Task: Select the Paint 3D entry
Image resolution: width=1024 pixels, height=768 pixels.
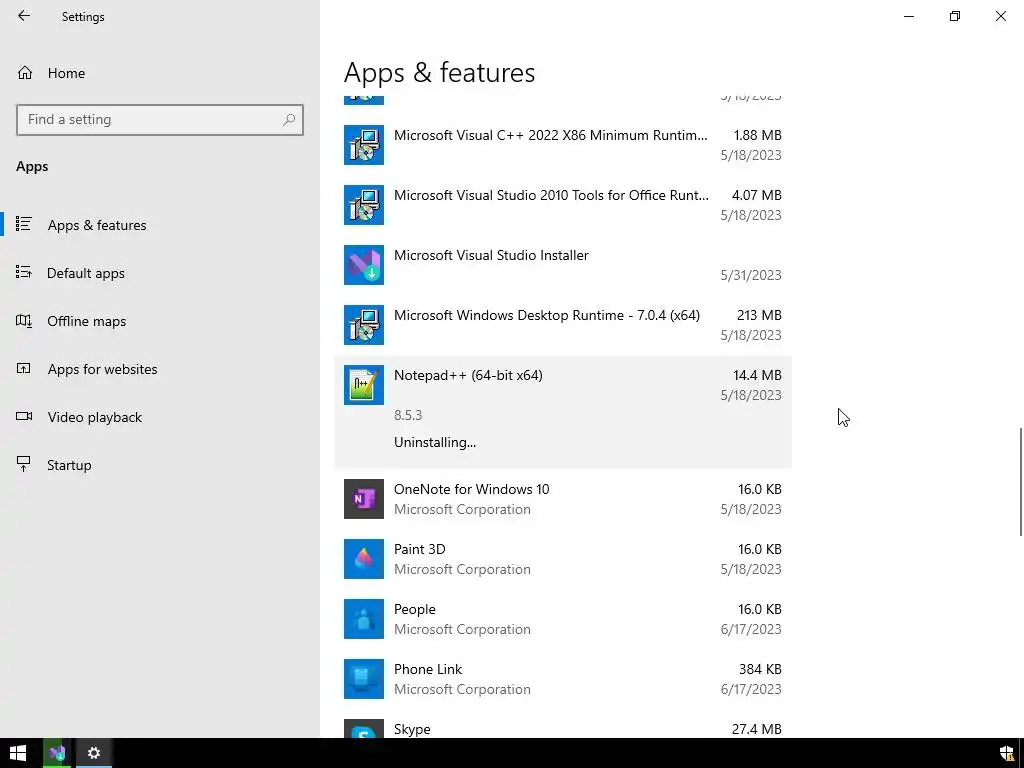Action: point(563,559)
